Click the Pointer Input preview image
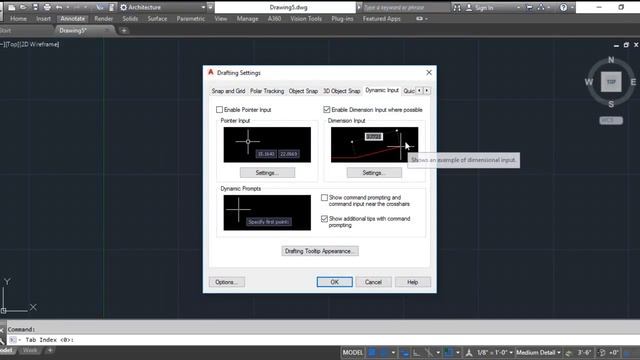Screen dimensions: 640x360 (x=267, y=145)
